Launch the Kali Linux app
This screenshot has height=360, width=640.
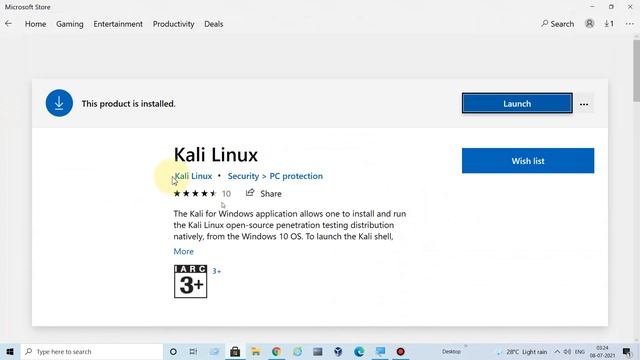[x=517, y=103]
